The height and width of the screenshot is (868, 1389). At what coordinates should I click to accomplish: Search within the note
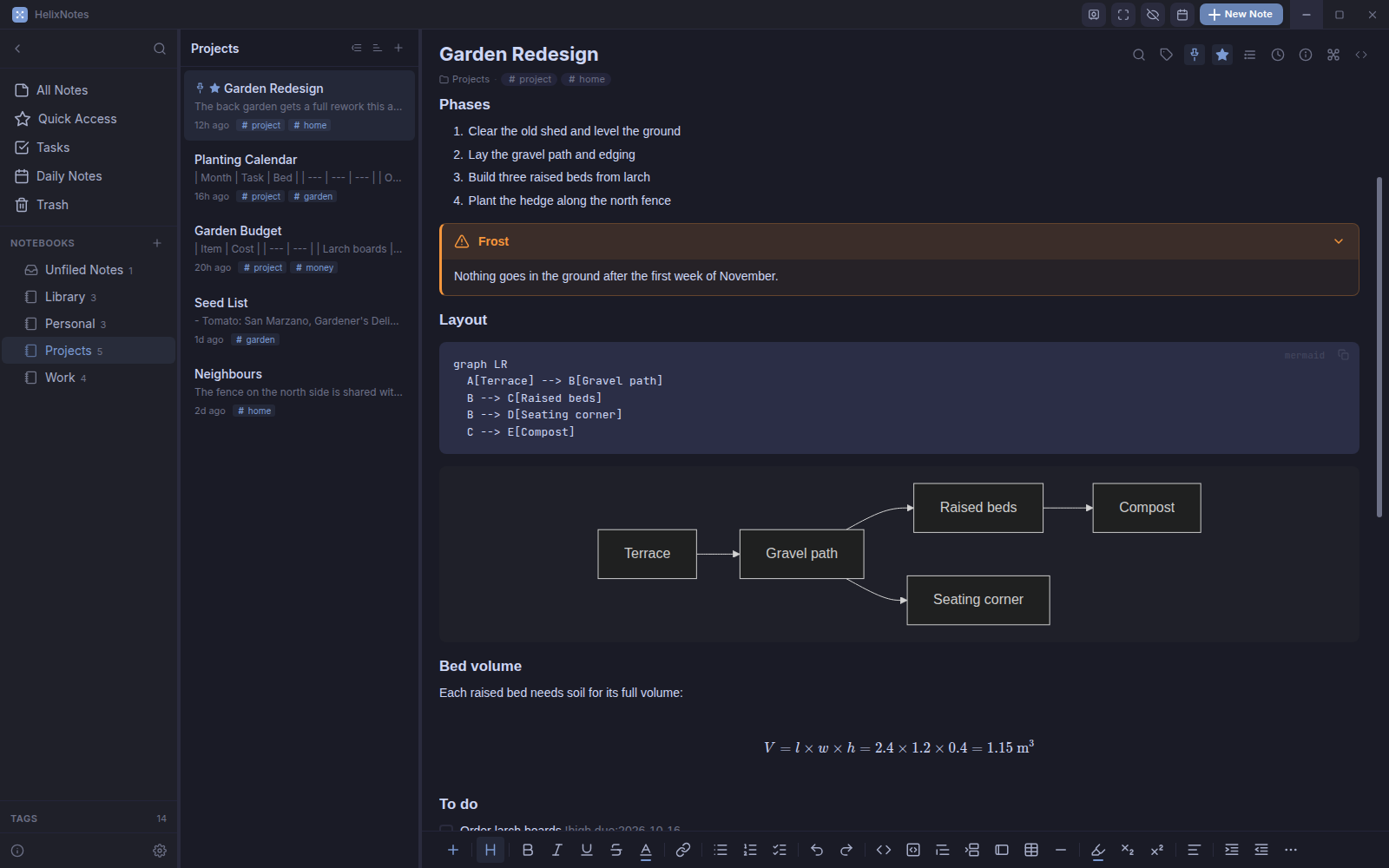[x=1139, y=55]
